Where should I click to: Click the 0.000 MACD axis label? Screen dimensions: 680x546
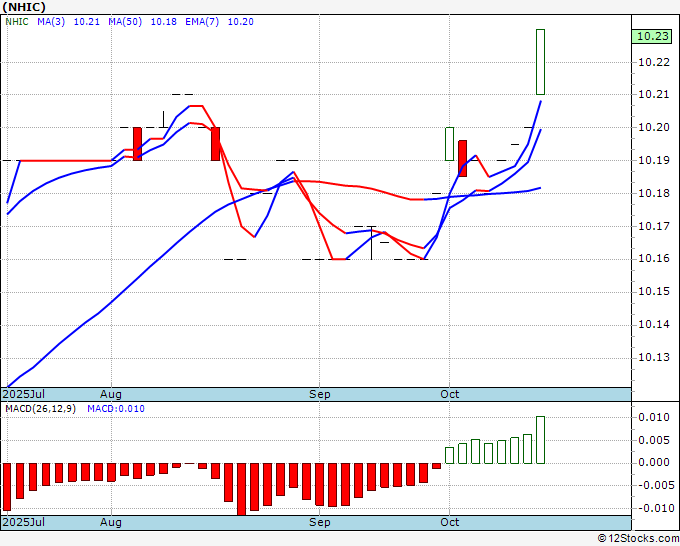pos(654,463)
